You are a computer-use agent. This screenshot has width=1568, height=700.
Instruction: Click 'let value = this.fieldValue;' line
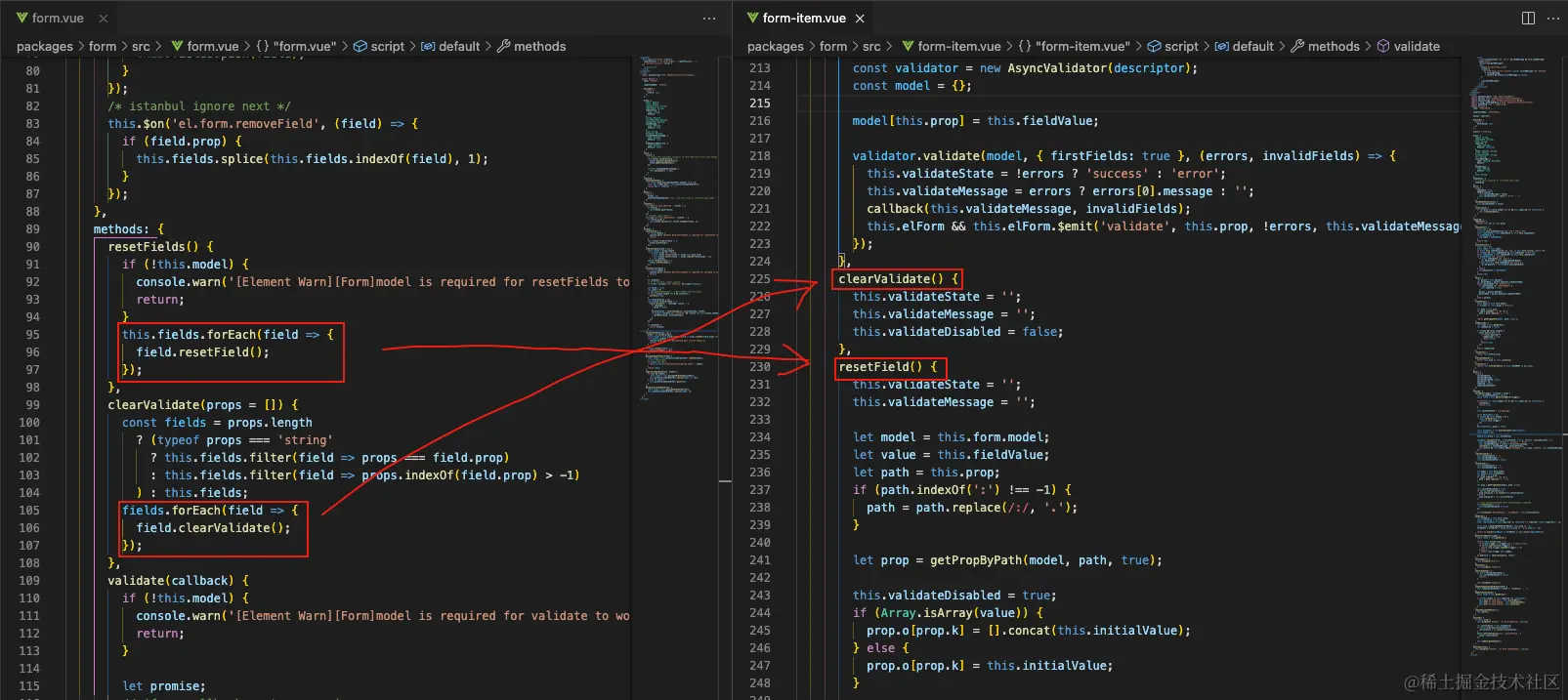(x=951, y=455)
